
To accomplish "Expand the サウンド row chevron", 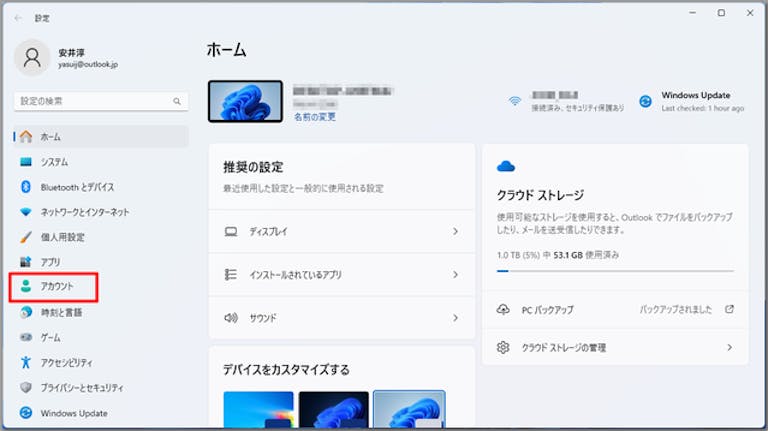I will (x=456, y=318).
